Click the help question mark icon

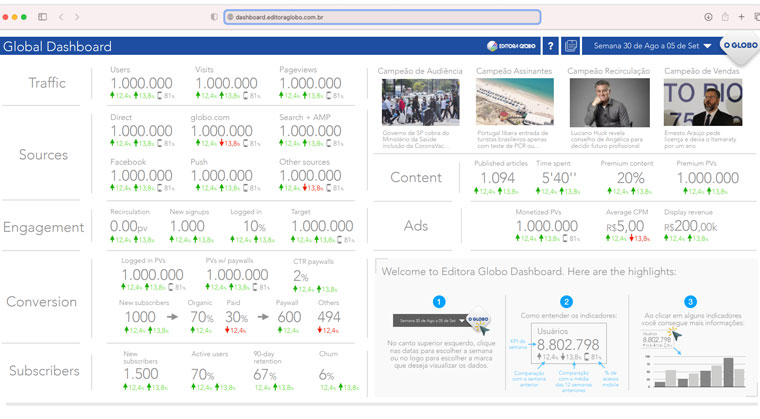551,46
